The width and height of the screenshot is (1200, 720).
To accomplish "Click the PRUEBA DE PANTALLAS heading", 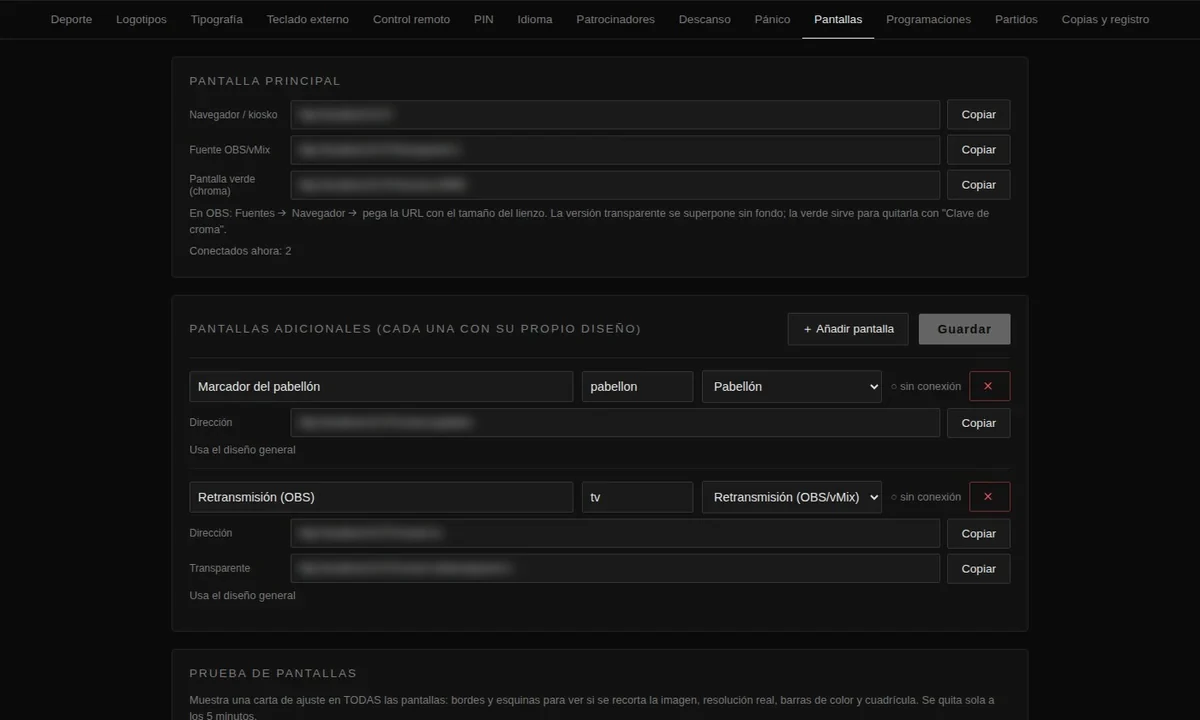I will (273, 673).
